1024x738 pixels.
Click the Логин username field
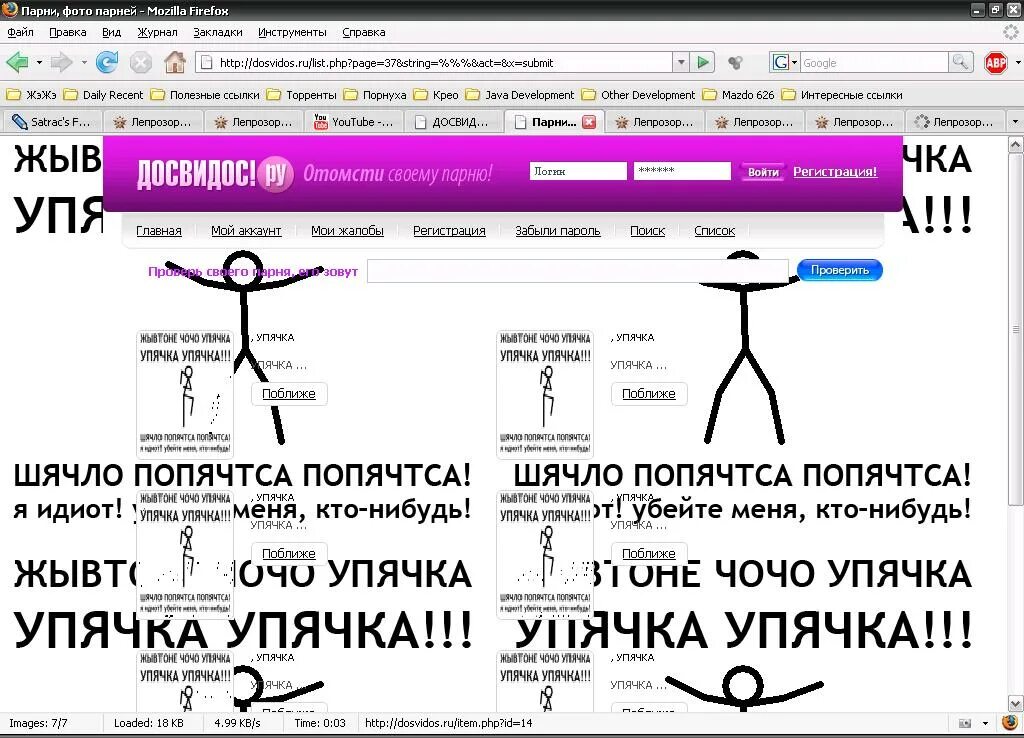tap(578, 171)
